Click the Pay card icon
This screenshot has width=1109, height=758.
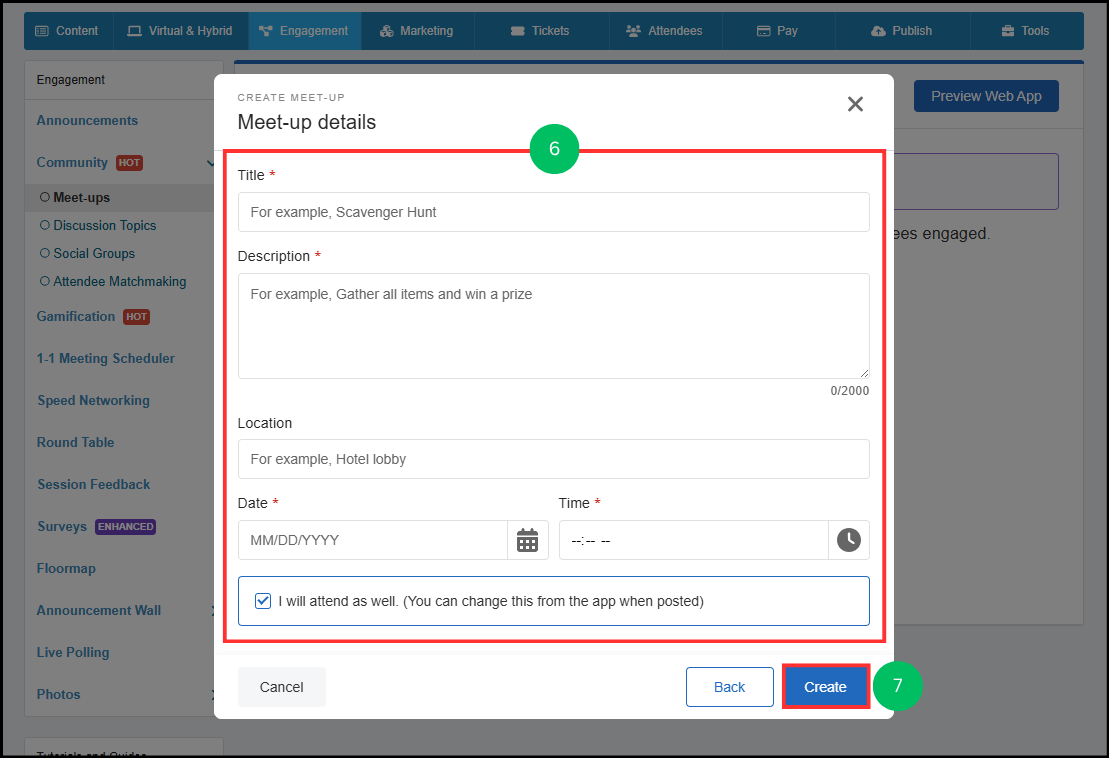click(763, 31)
